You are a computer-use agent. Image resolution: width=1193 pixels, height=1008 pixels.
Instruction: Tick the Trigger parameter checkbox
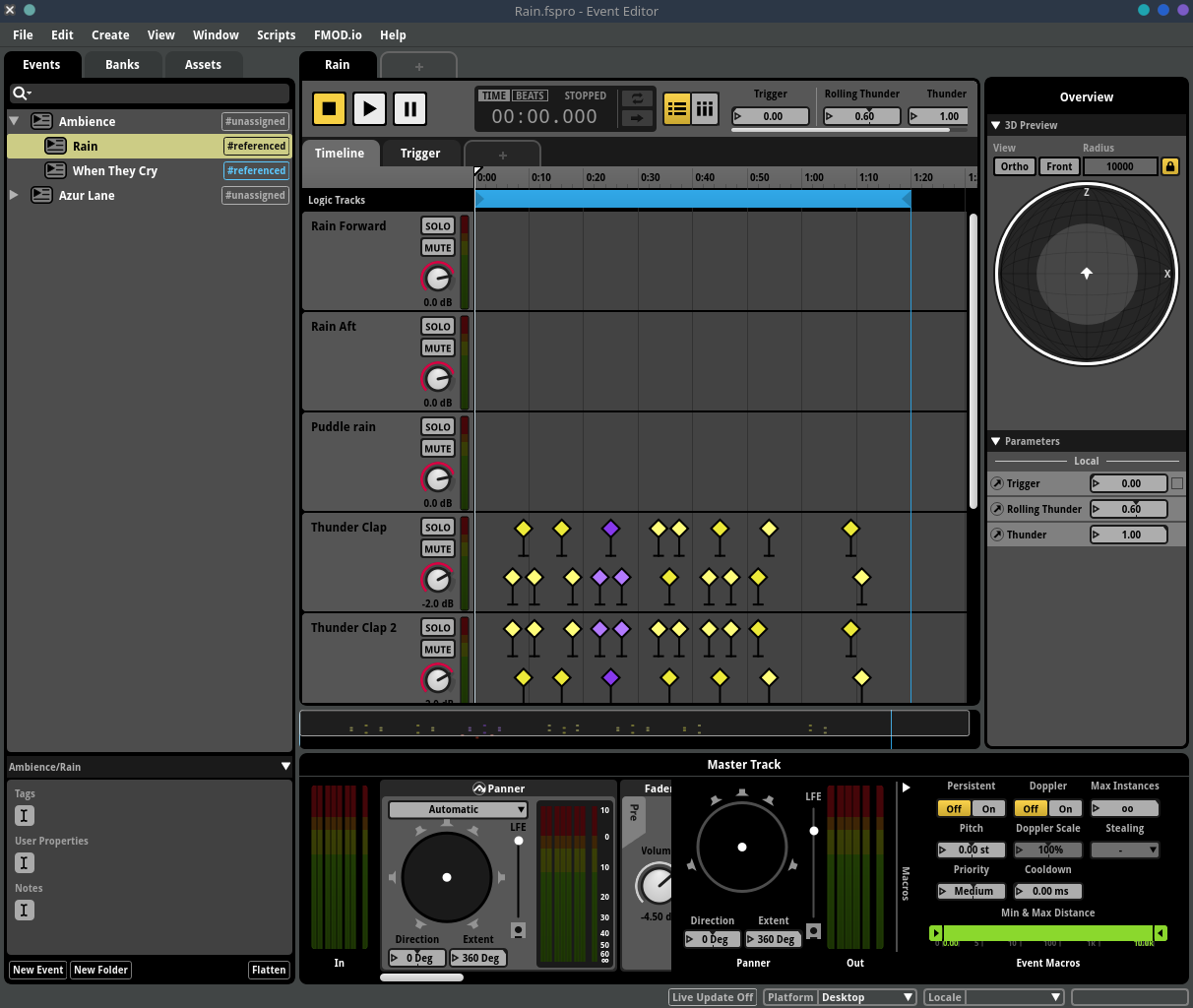click(1177, 483)
